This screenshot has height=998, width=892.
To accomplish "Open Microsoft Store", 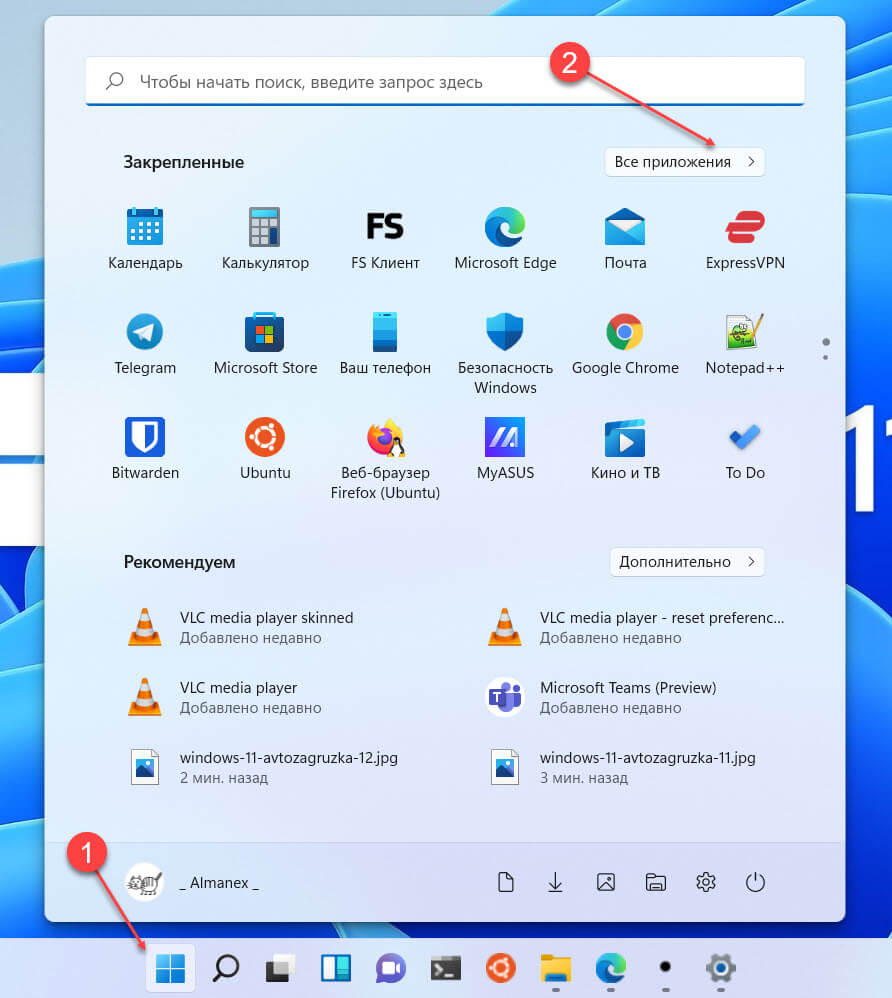I will pos(265,344).
